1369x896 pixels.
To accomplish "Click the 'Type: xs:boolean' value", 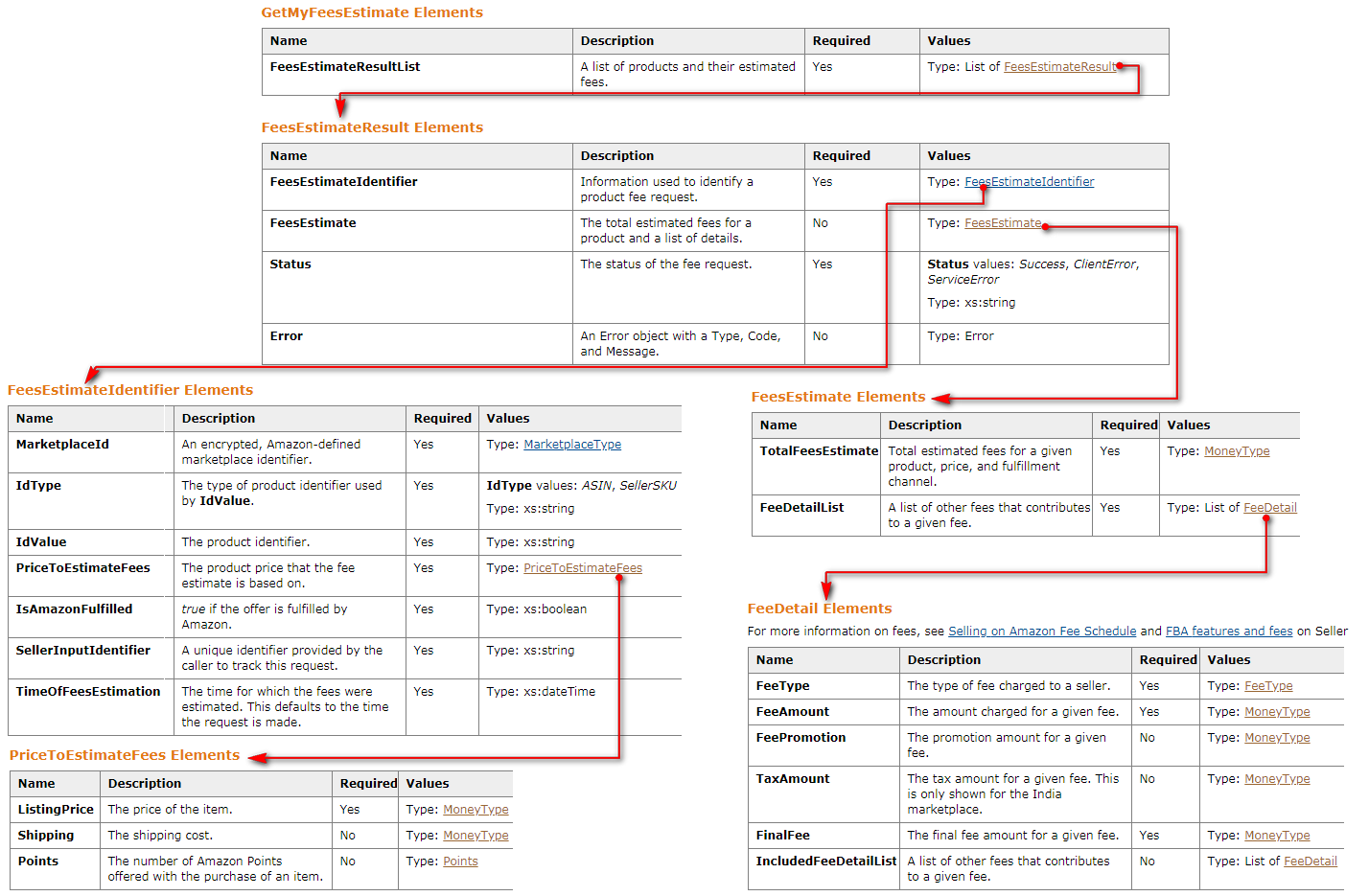I will tap(536, 609).
